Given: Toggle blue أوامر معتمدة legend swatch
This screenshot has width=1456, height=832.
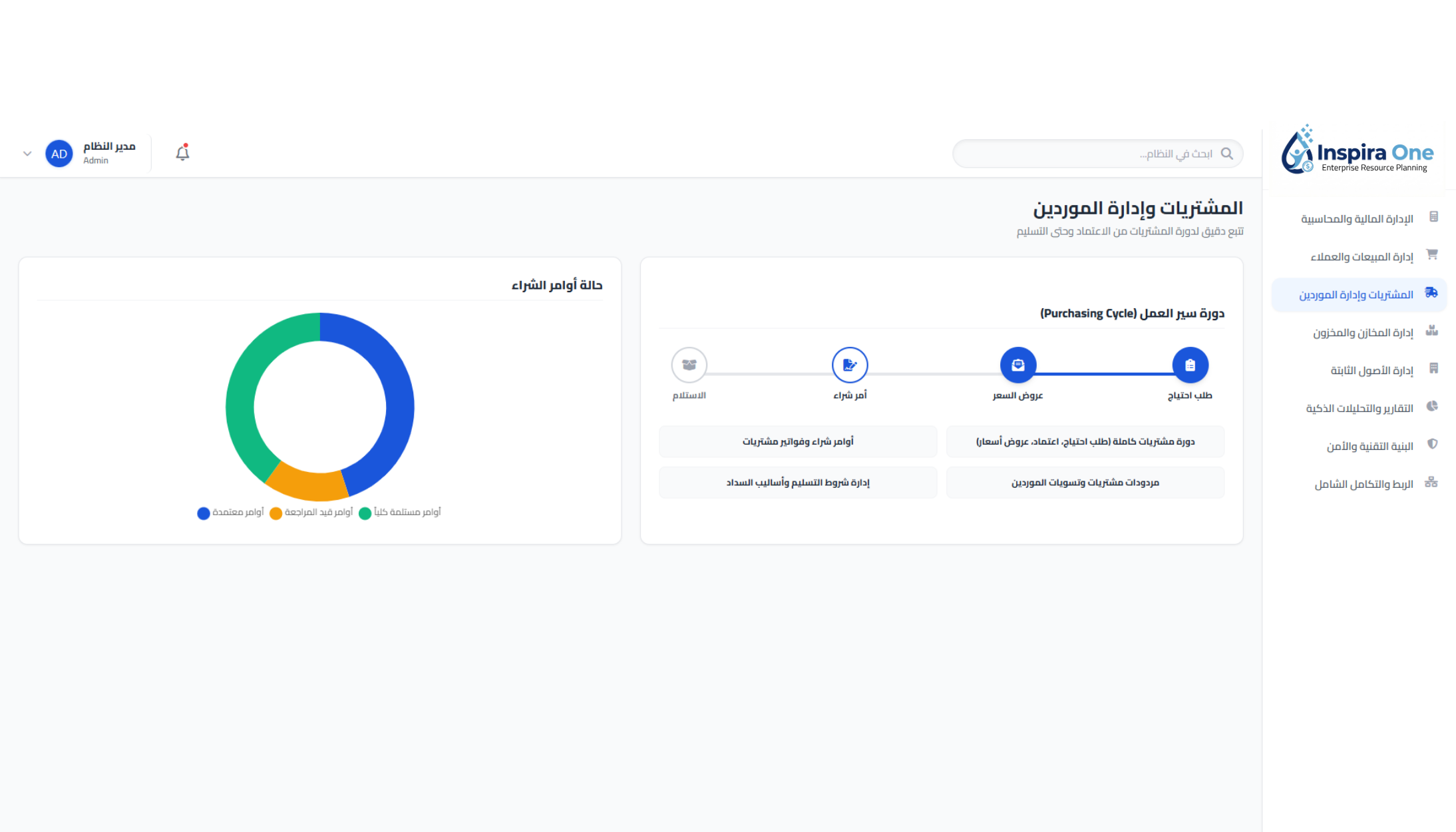Looking at the screenshot, I should pyautogui.click(x=204, y=513).
